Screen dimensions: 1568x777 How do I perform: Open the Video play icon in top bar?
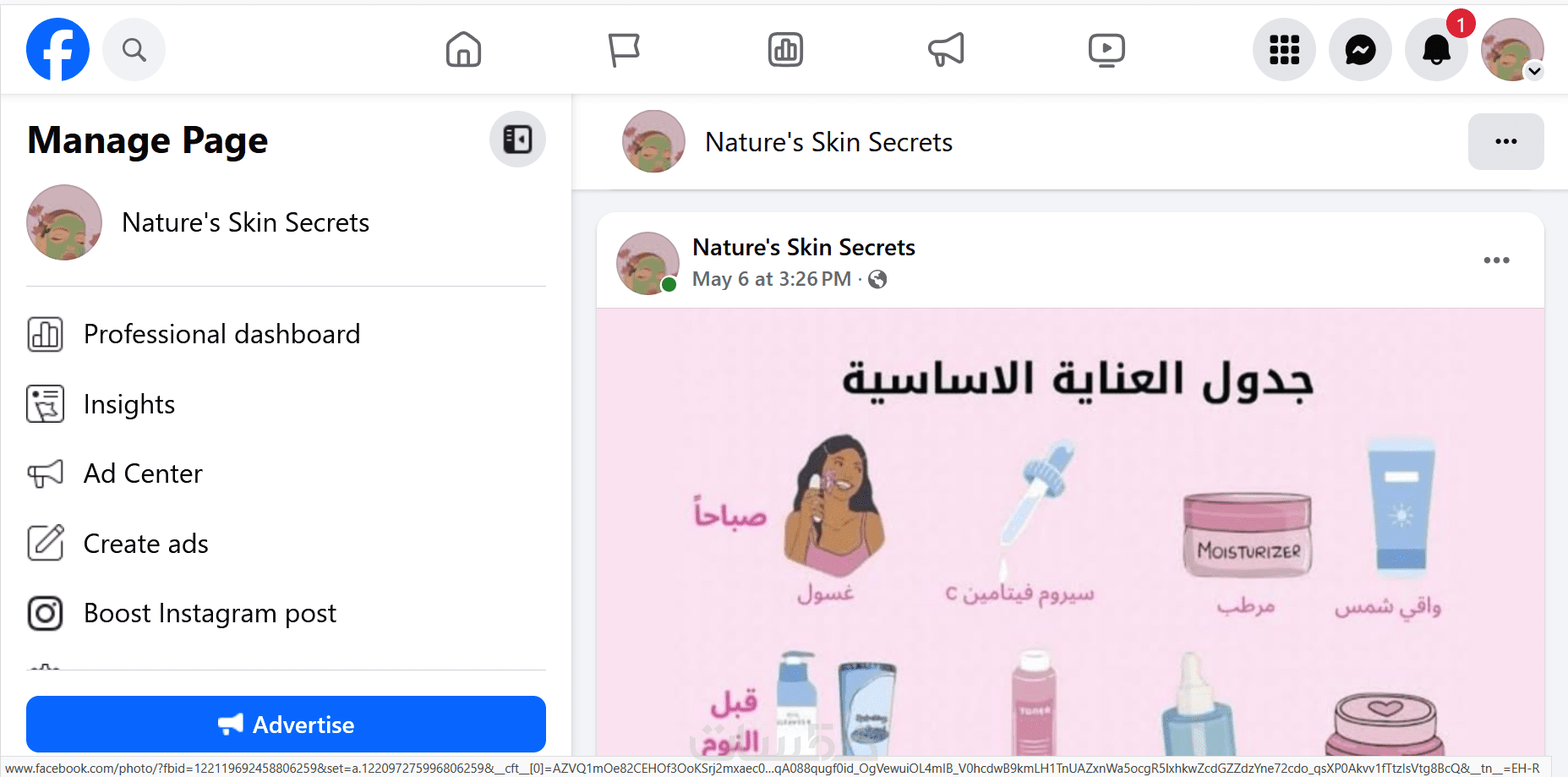click(1106, 50)
